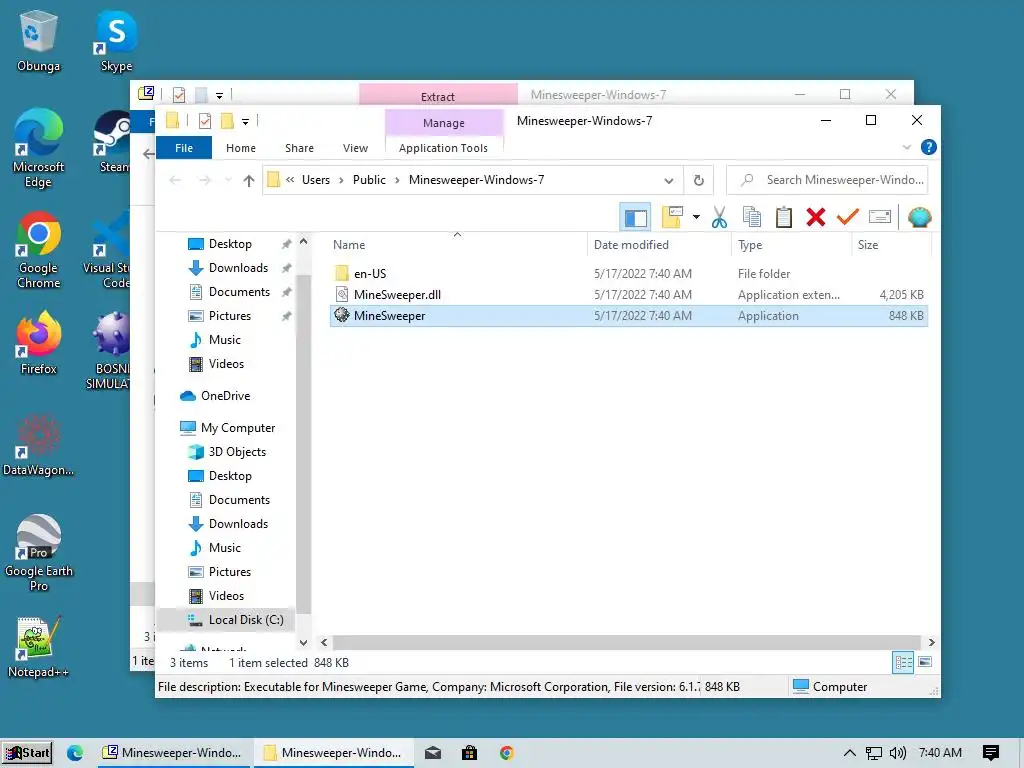This screenshot has height=768, width=1024.
Task: Cut the selection with the scissors icon
Action: 719,217
